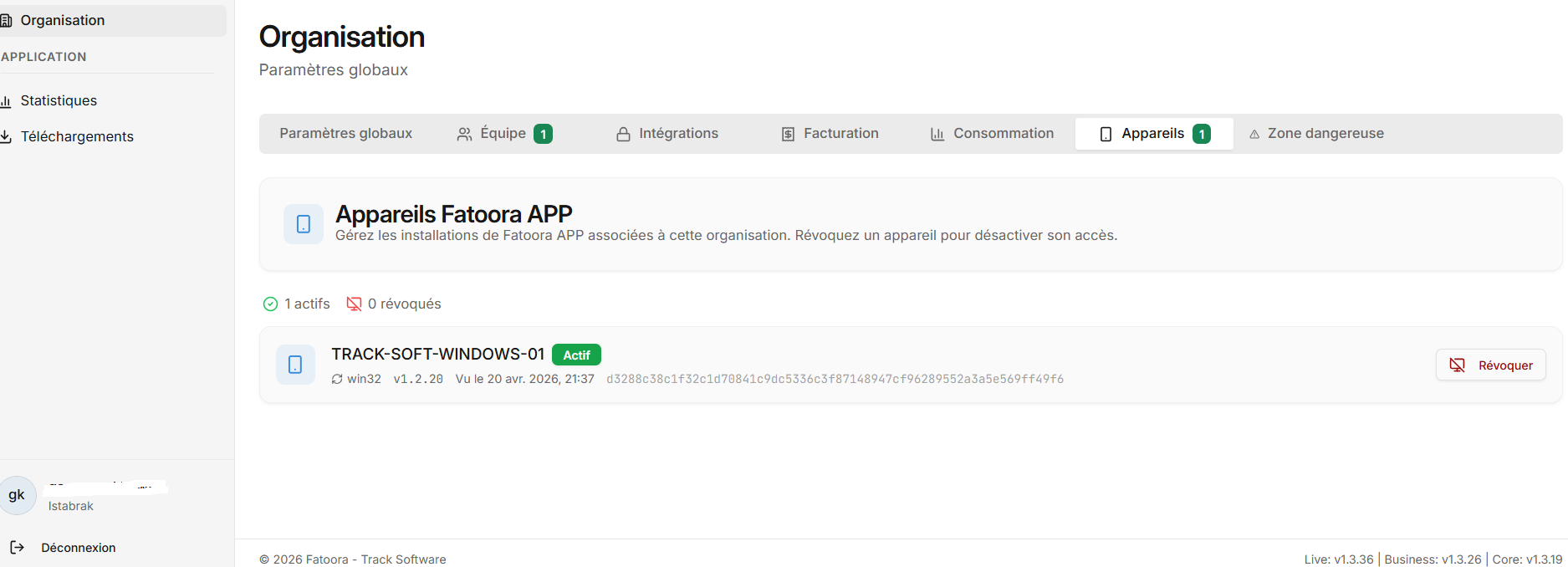Click the Révoquer button's crossed monitor icon
The width and height of the screenshot is (1568, 567).
tap(1458, 365)
